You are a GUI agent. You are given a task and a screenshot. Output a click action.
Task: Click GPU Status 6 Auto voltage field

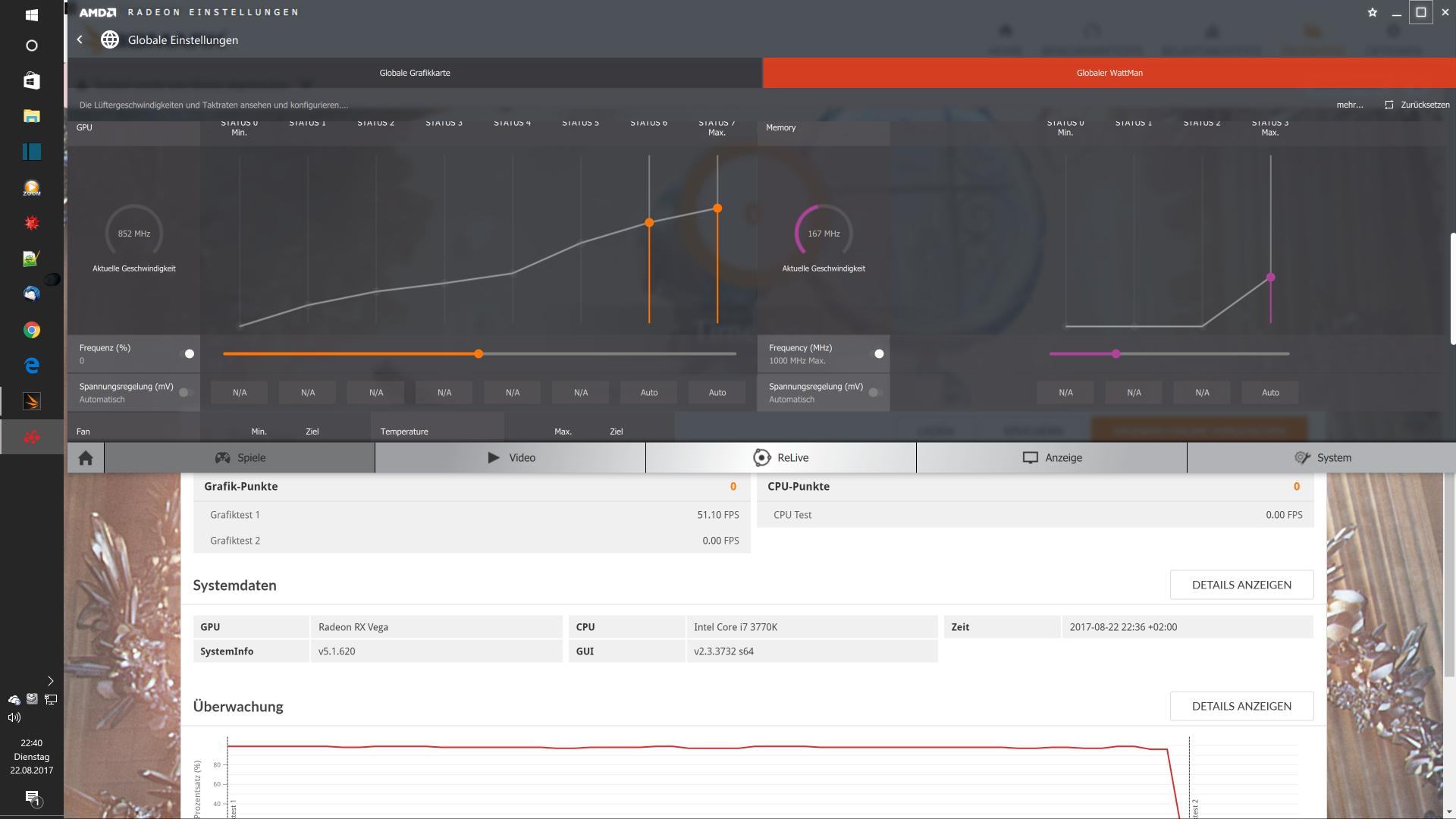tap(649, 392)
